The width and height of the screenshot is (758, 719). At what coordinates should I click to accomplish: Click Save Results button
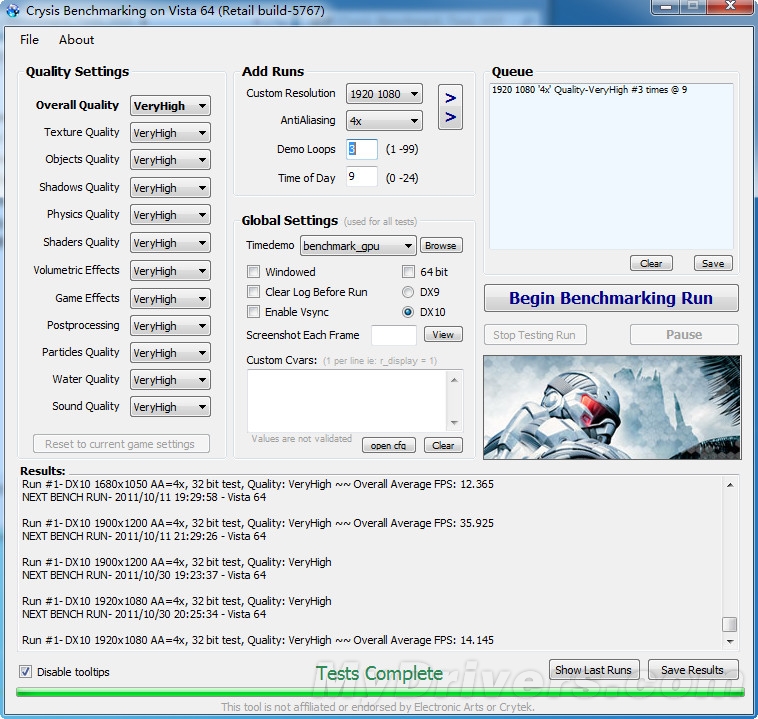(693, 670)
